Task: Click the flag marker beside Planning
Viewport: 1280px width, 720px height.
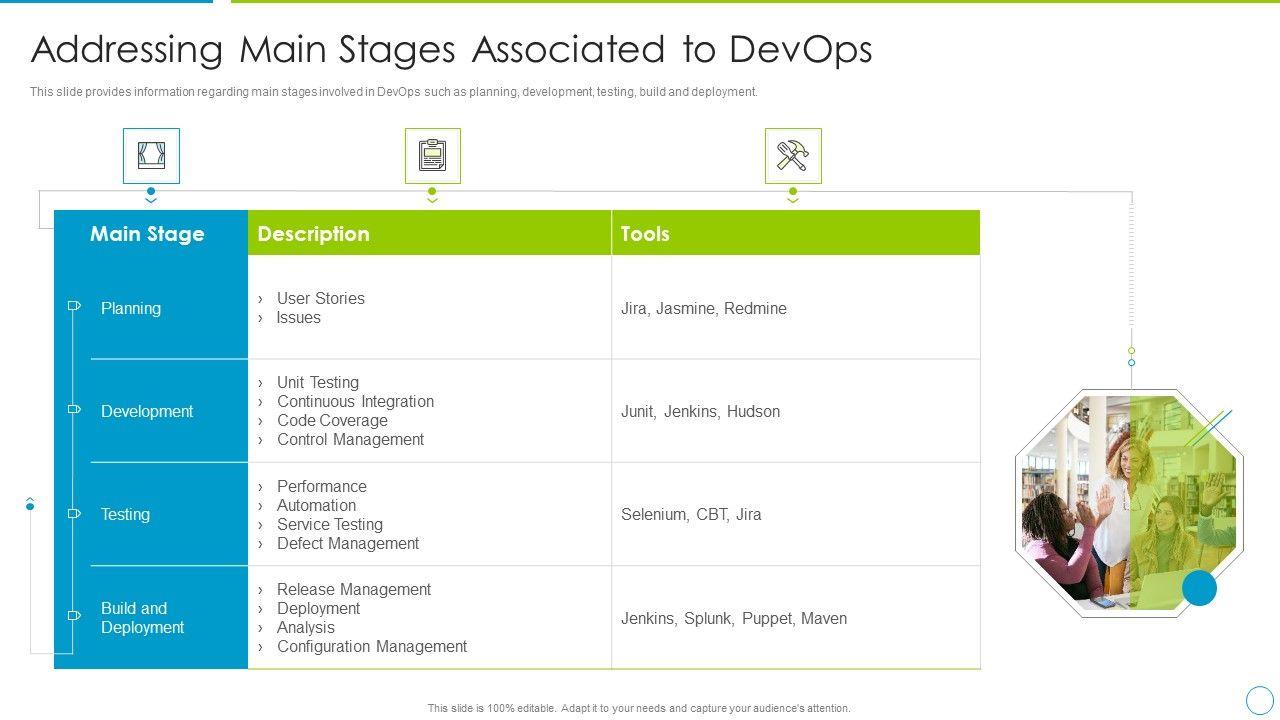Action: 74,306
